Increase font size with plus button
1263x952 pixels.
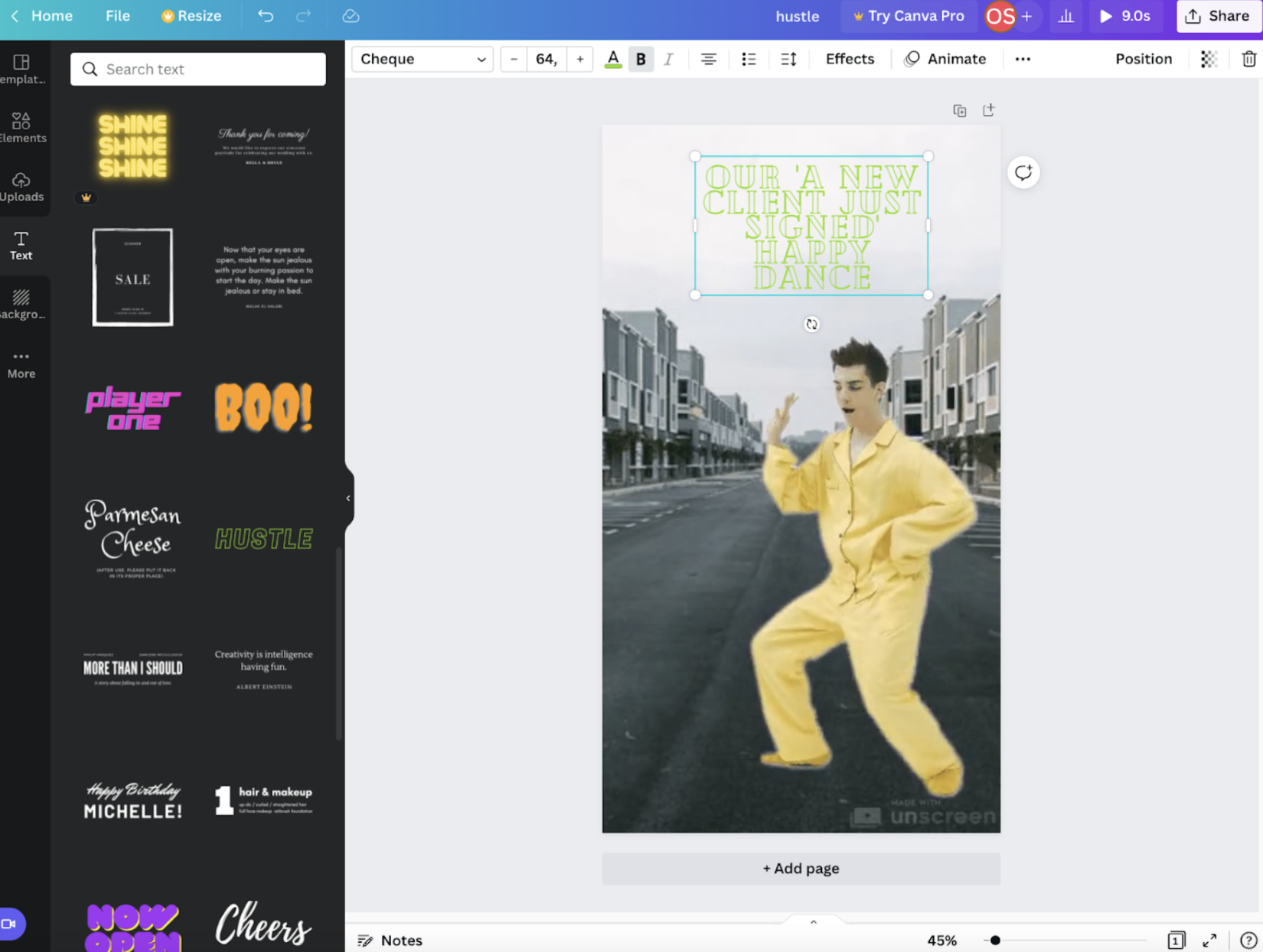pyautogui.click(x=580, y=59)
